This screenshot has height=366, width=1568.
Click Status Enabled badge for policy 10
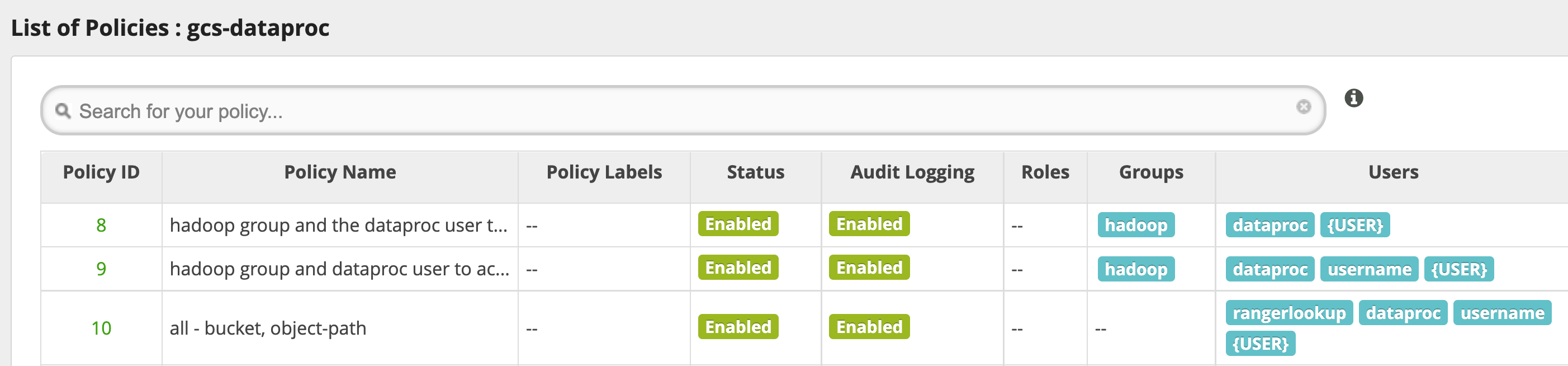738,327
